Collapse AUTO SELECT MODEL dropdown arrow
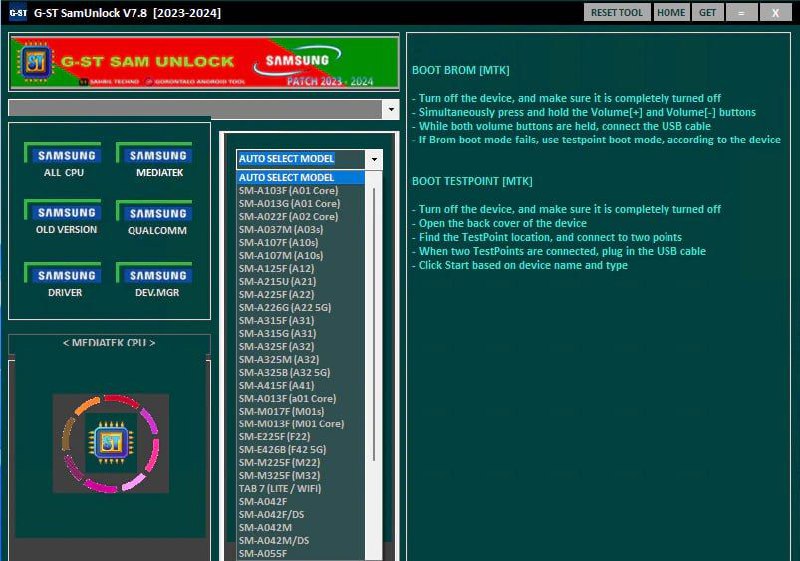This screenshot has width=800, height=561. 374,159
